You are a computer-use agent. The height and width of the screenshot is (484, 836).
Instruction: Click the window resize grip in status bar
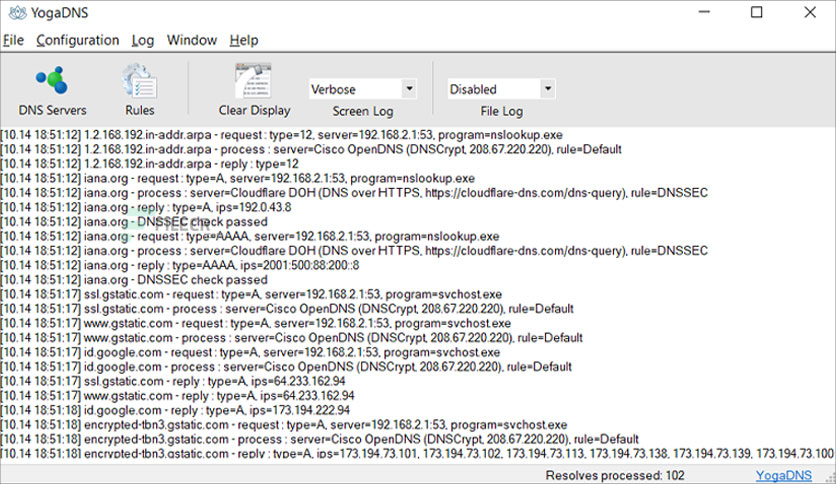pos(831,478)
